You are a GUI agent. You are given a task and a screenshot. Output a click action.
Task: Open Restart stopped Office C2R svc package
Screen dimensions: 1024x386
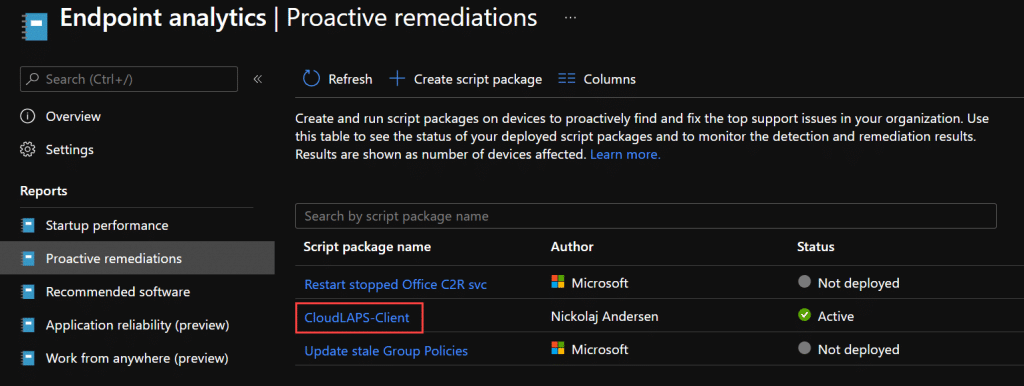396,285
